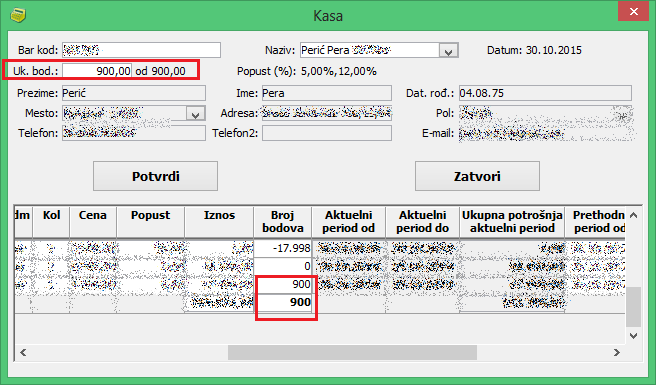656x385 pixels.
Task: Click the Popust 5,00%,12,00% value
Action: point(339,71)
